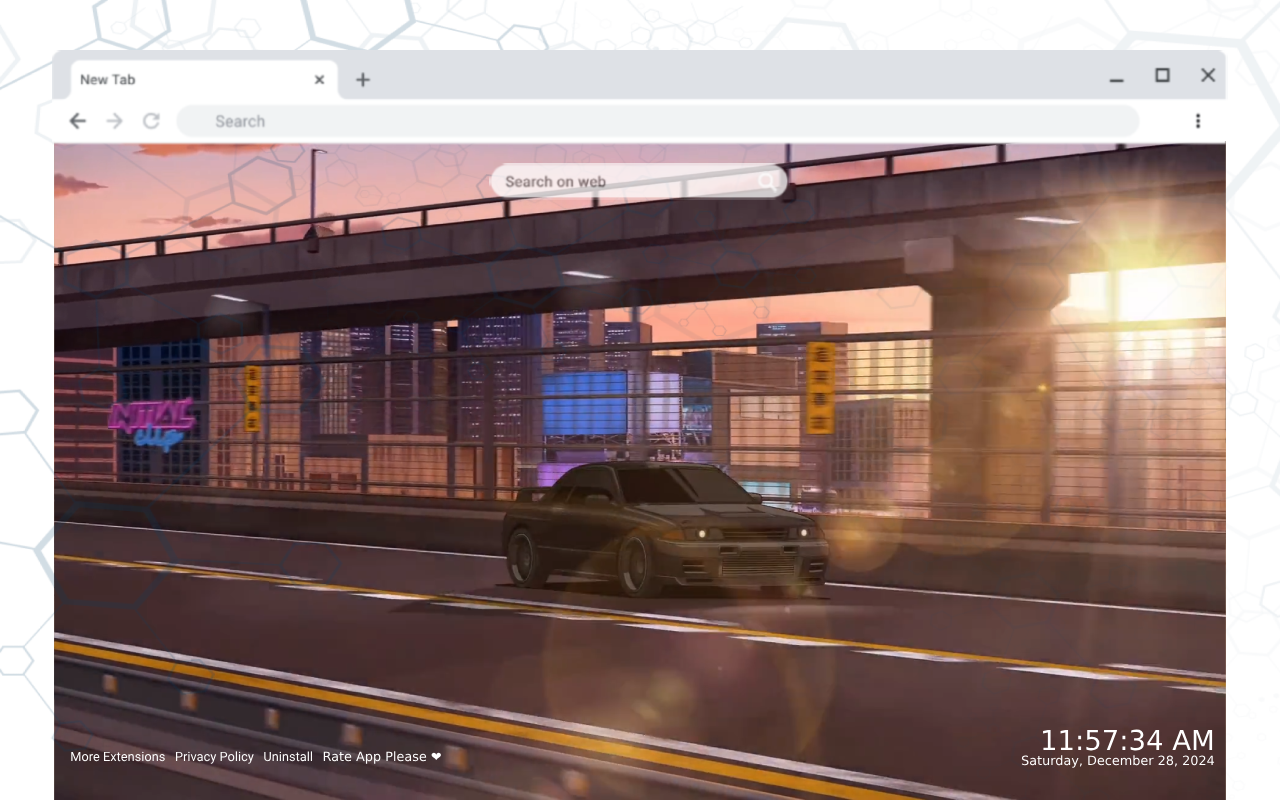The width and height of the screenshot is (1280, 800).
Task: Click the magnifier icon in web search
Action: coord(767,181)
